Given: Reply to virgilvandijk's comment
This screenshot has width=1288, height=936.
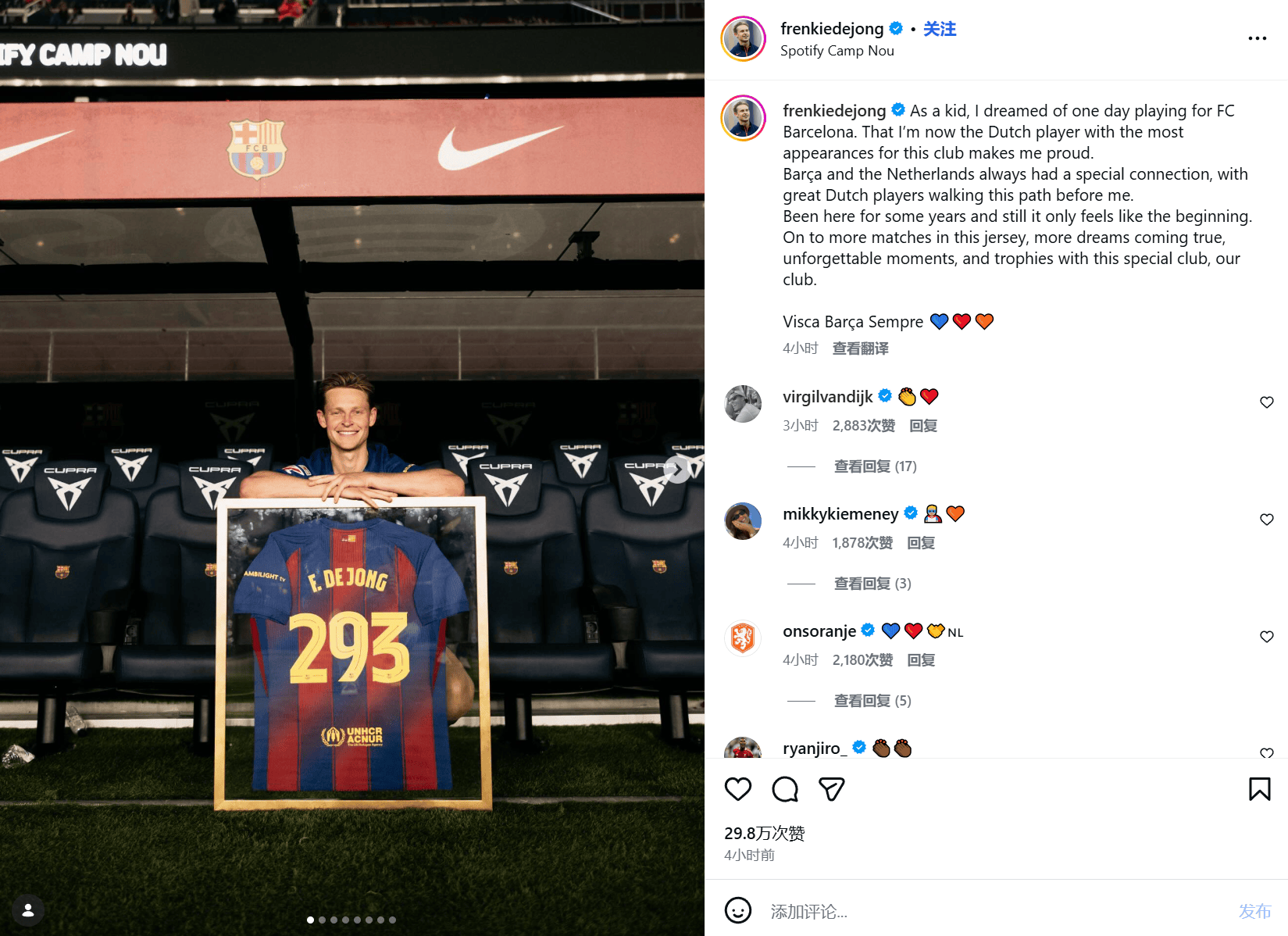Looking at the screenshot, I should 923,426.
